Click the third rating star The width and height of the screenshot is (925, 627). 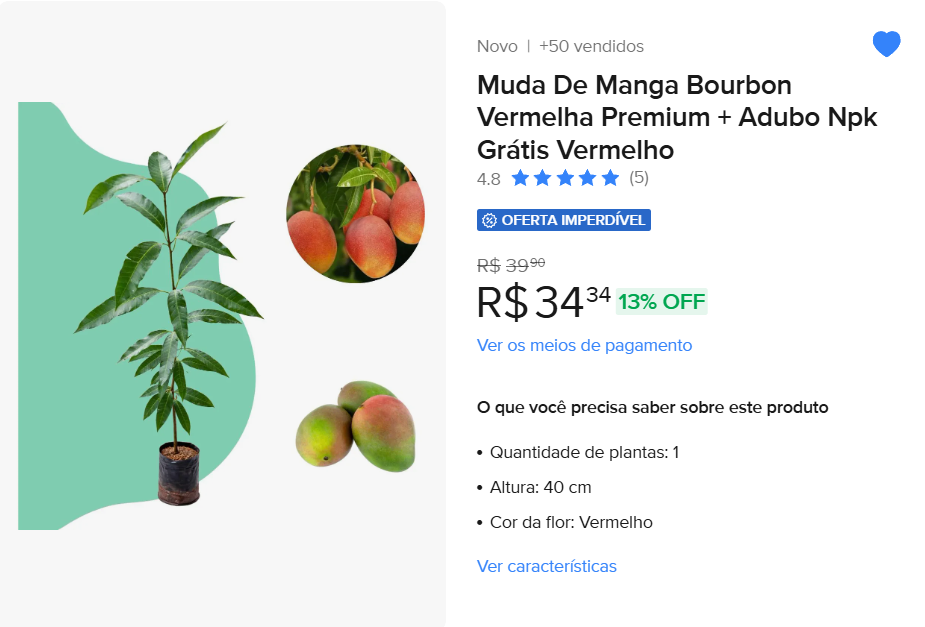coord(565,179)
